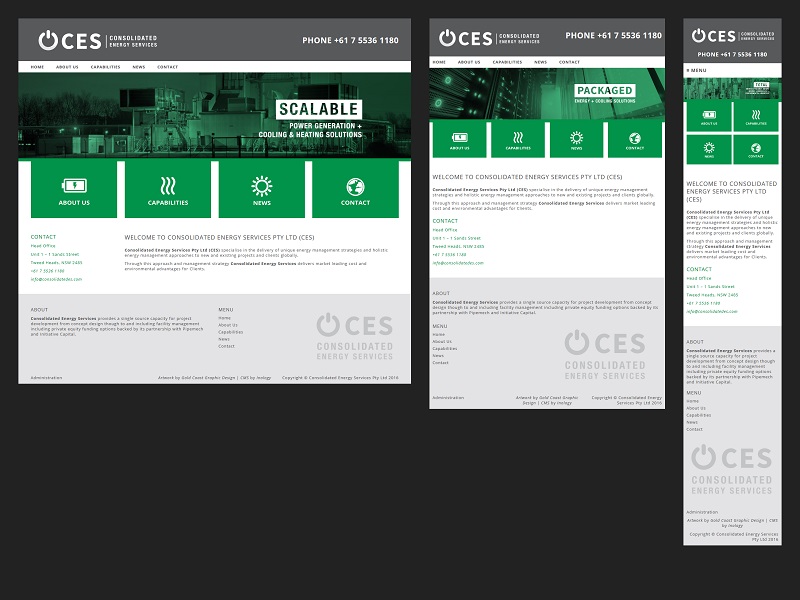Click About Us battery tile in desktop layout
Screen dimensions: 800x600
(74, 190)
